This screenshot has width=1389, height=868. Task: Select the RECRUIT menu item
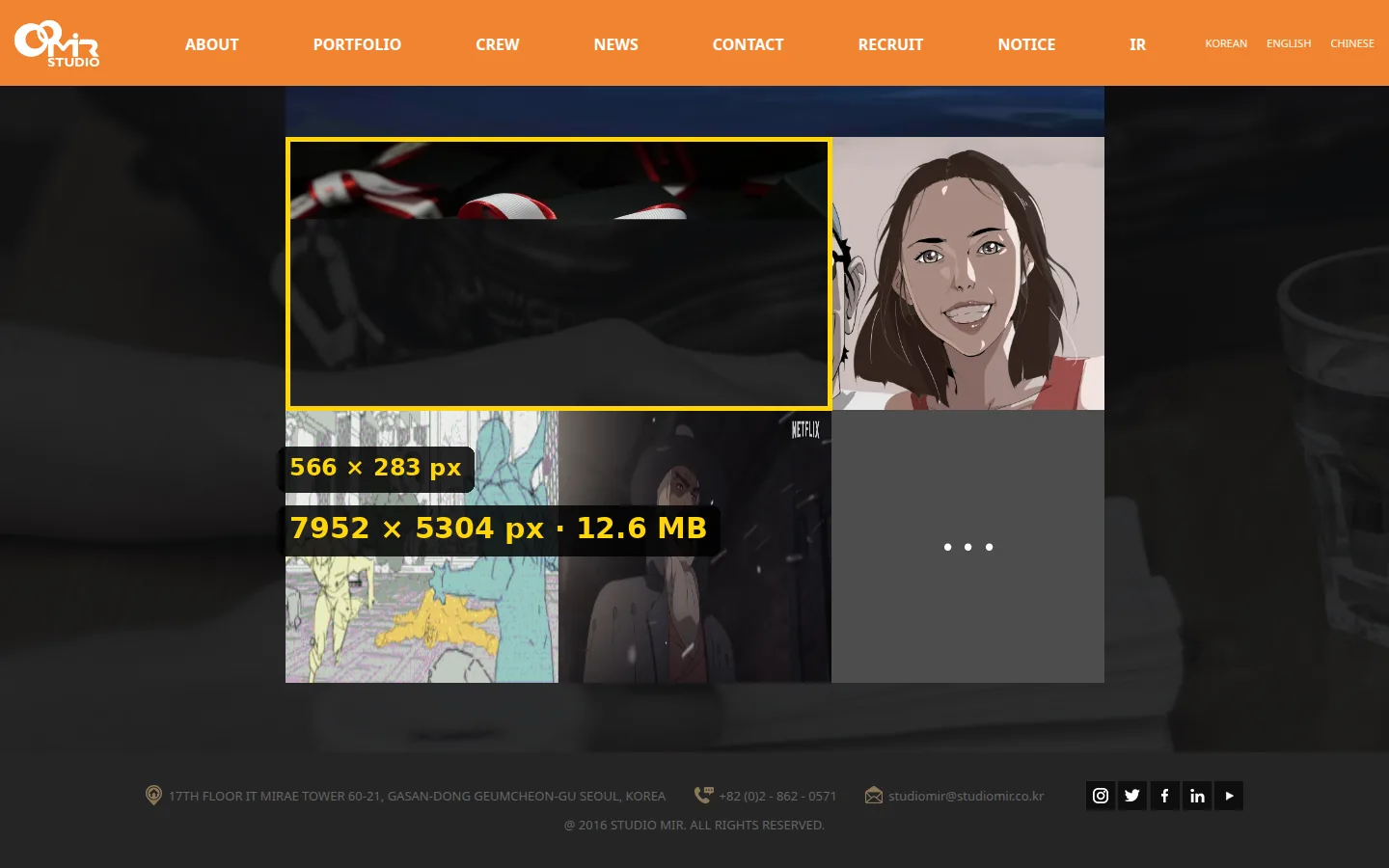point(890,44)
